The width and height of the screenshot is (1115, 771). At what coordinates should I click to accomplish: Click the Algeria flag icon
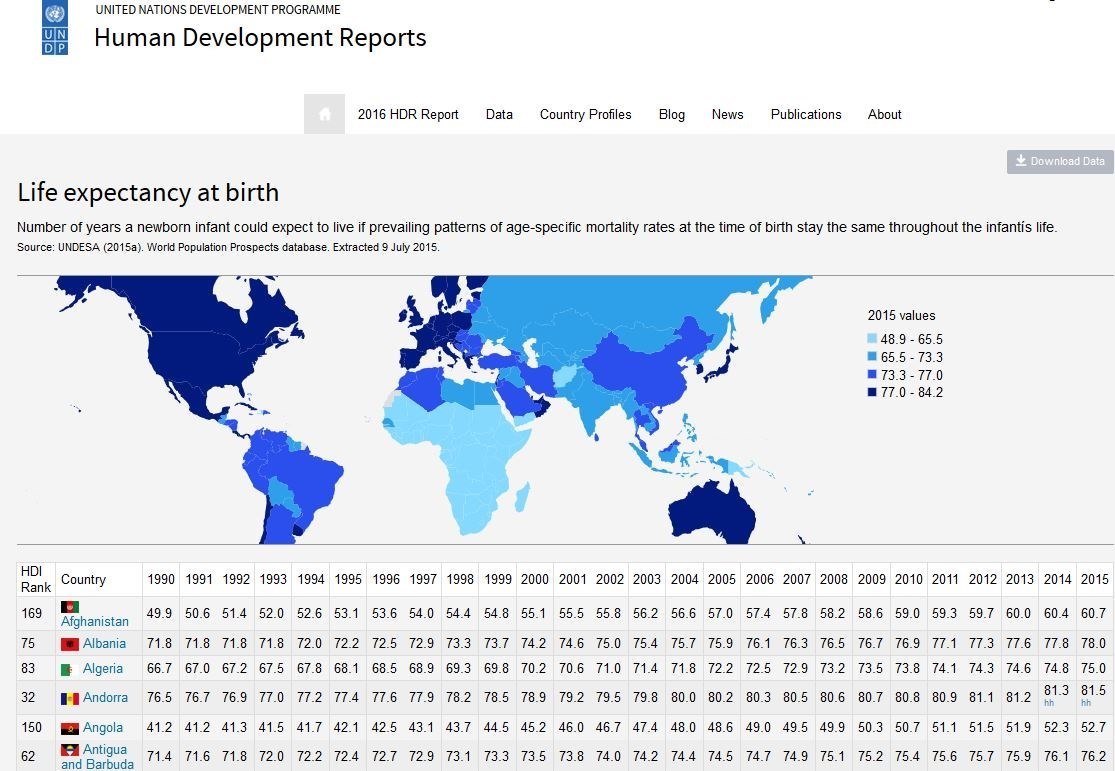(x=70, y=669)
